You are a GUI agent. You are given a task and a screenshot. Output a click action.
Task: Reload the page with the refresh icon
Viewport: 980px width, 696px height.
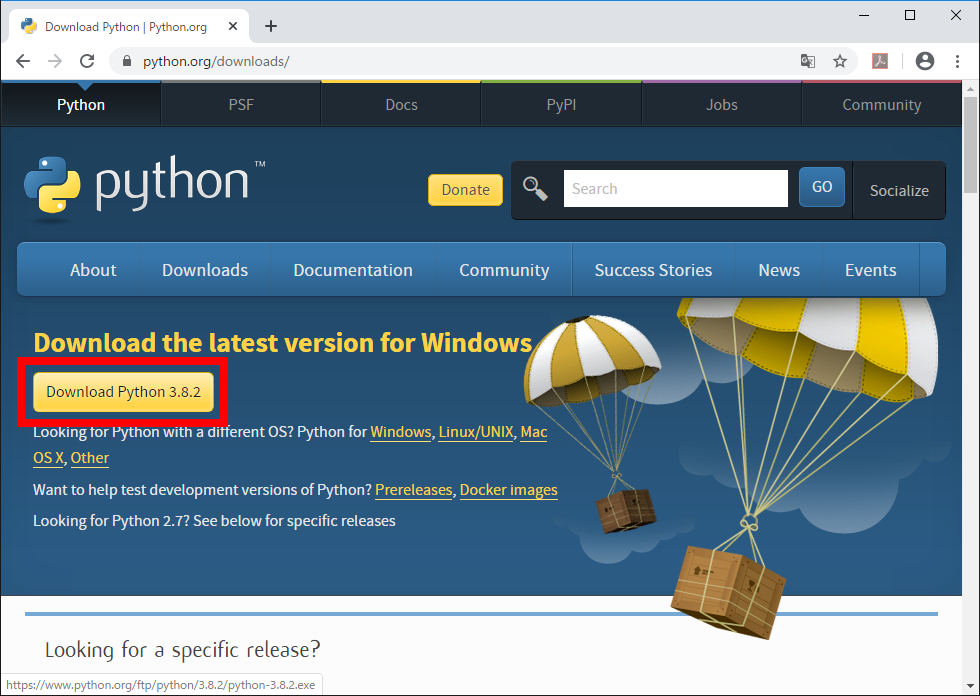click(87, 61)
